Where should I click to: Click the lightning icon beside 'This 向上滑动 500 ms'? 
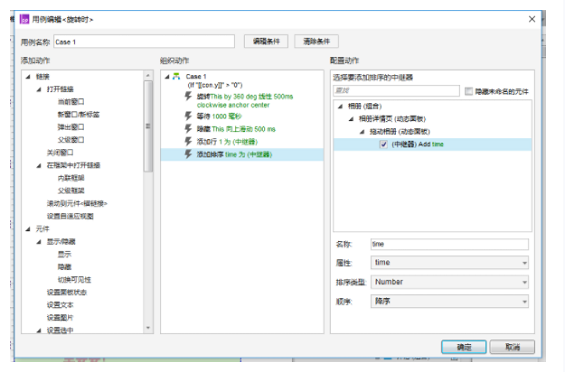(188, 129)
